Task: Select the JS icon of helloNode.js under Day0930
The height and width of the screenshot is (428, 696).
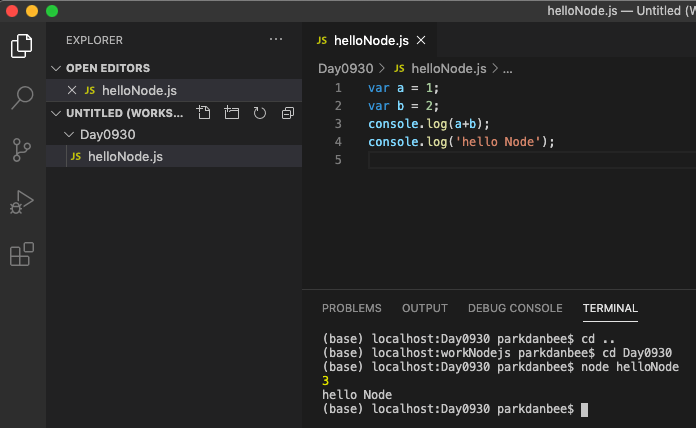Action: pos(76,156)
